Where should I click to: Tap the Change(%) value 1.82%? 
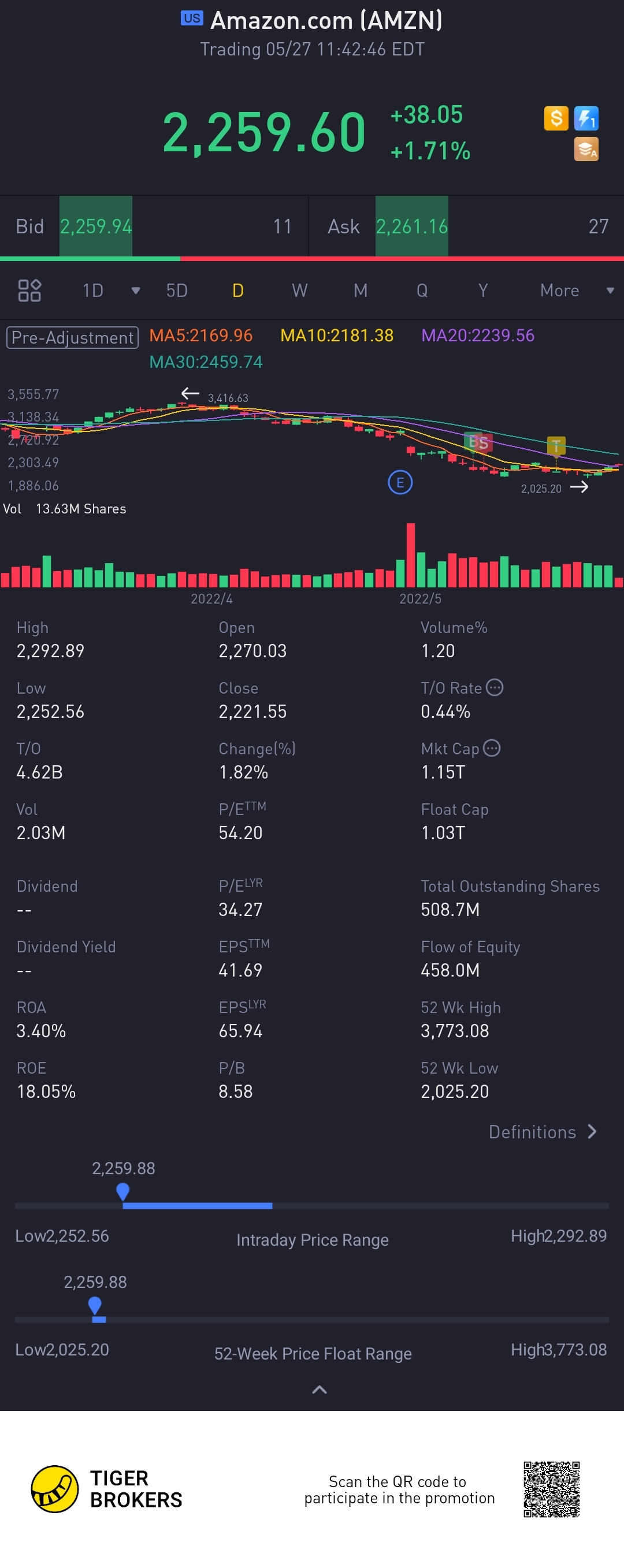[x=243, y=772]
